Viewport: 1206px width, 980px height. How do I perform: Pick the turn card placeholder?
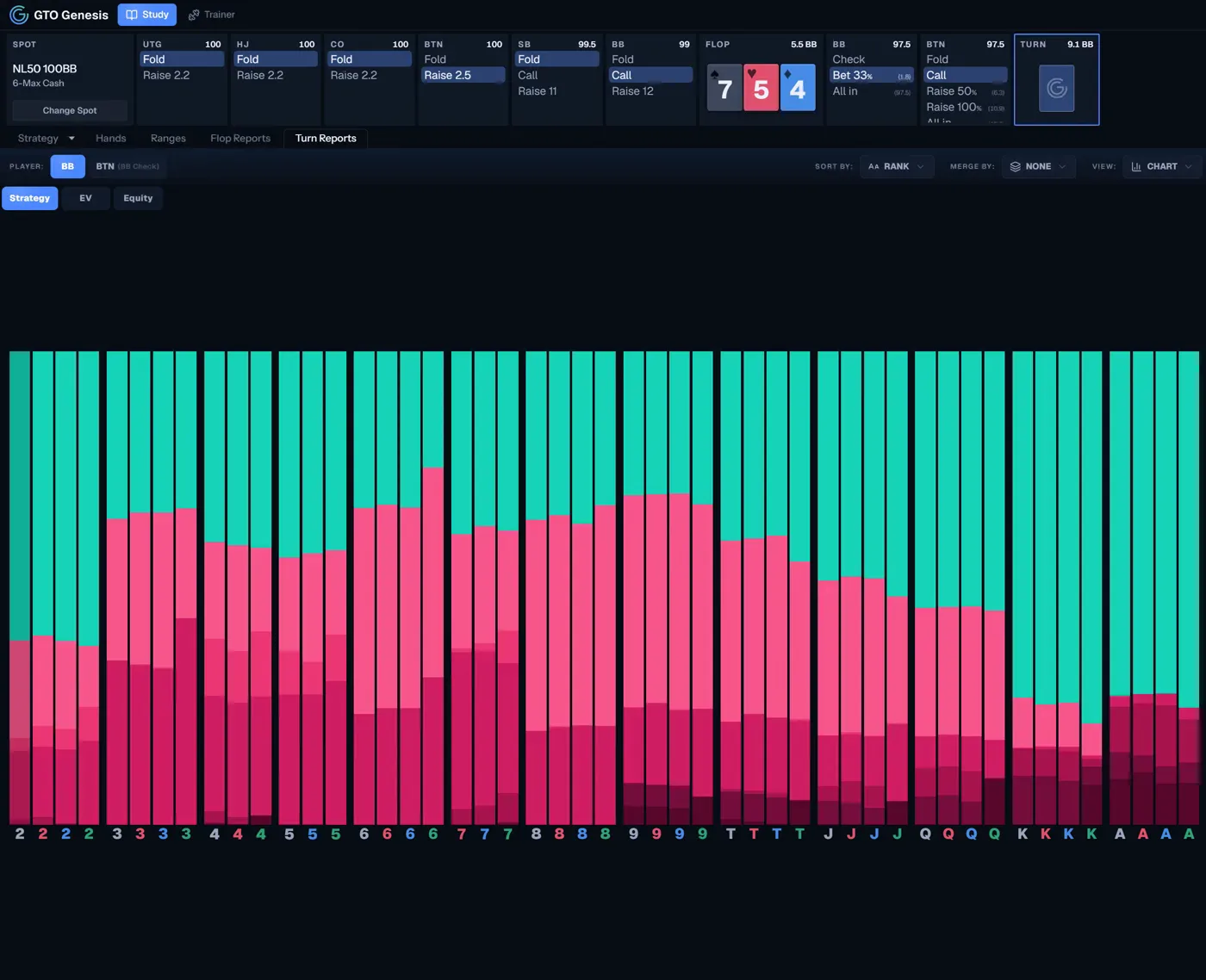(x=1056, y=88)
